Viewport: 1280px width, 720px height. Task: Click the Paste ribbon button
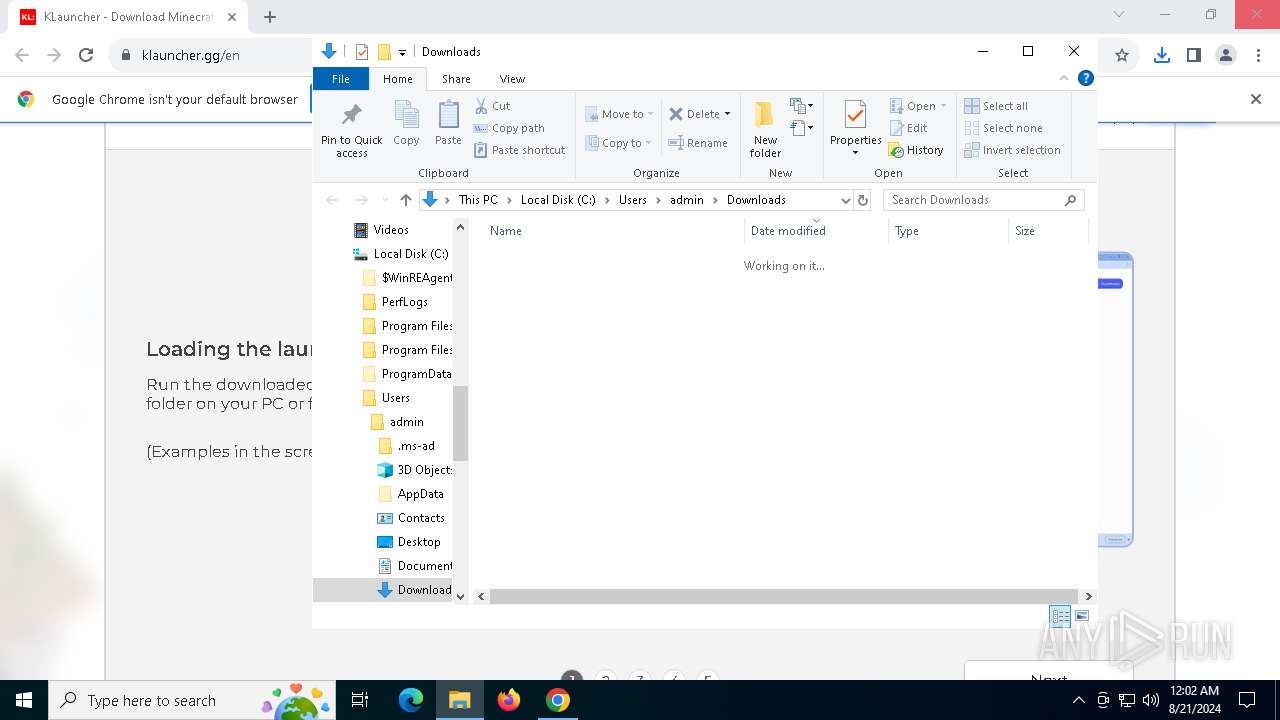pos(448,124)
